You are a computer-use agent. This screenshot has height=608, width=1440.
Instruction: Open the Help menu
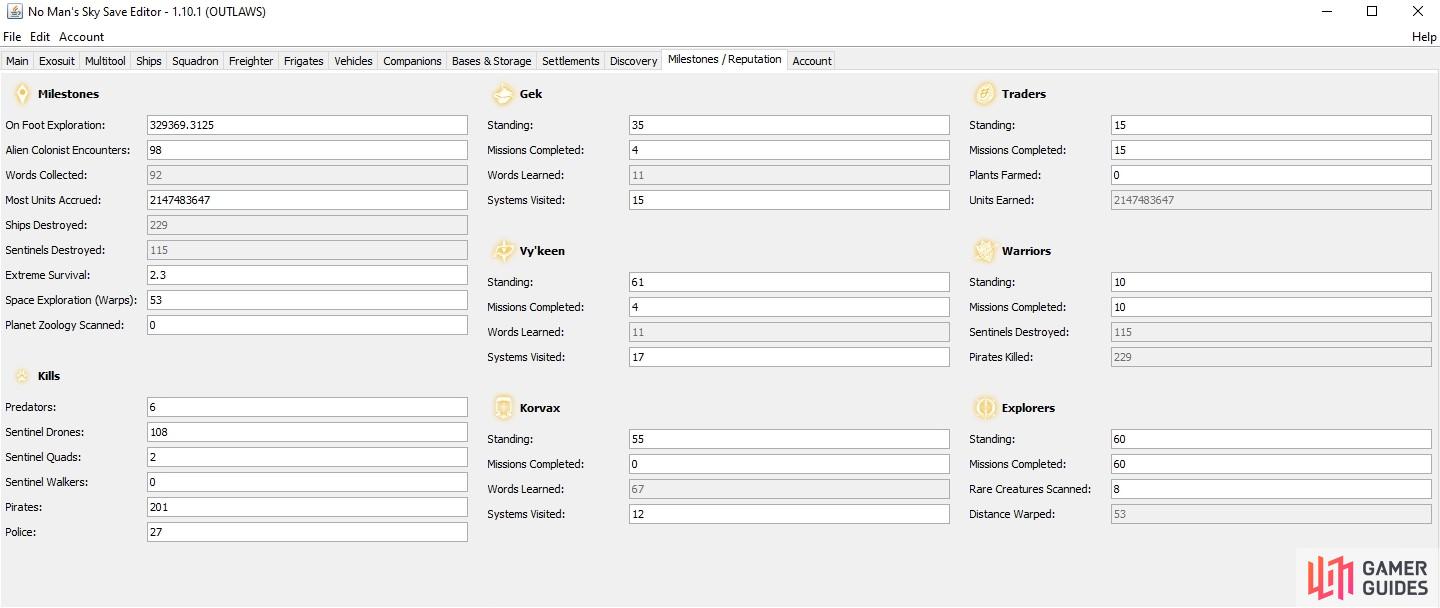1424,37
